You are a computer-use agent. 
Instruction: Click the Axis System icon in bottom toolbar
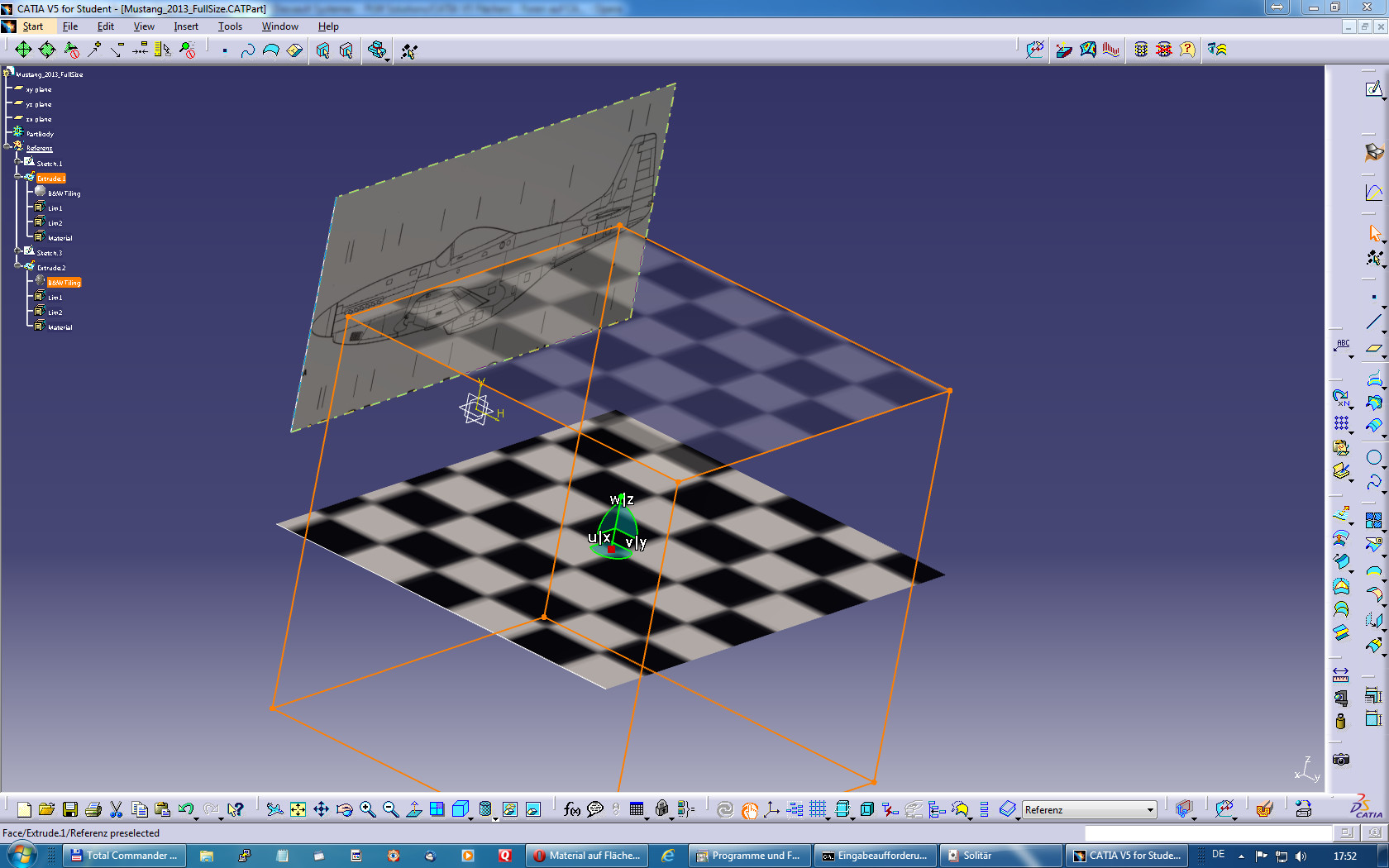(x=771, y=809)
